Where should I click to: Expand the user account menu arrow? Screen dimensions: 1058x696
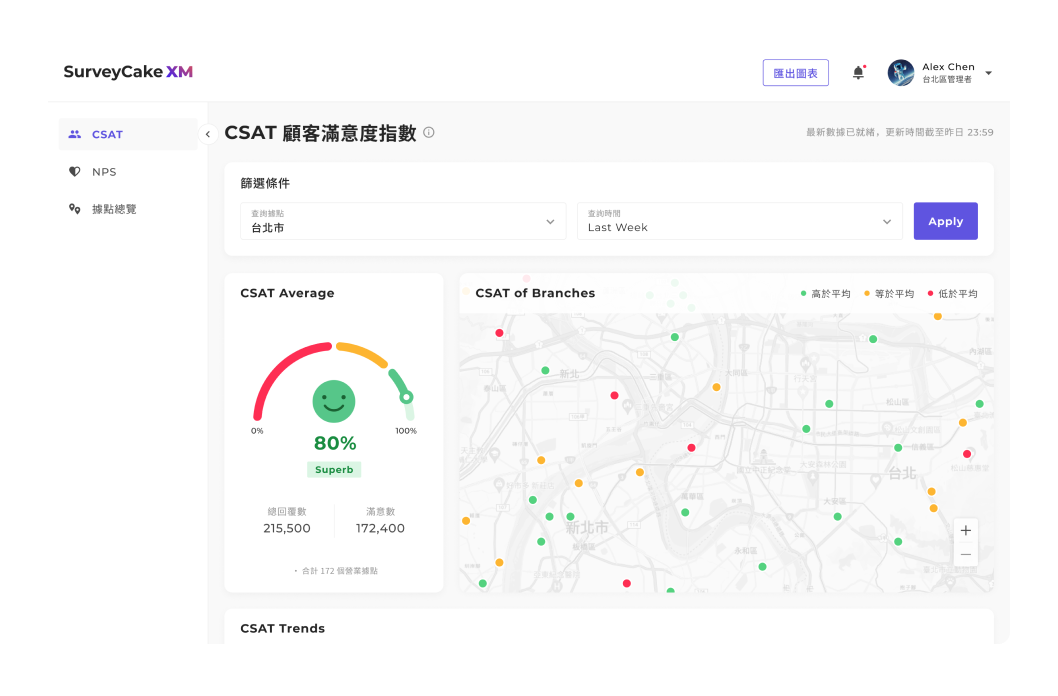pos(988,73)
